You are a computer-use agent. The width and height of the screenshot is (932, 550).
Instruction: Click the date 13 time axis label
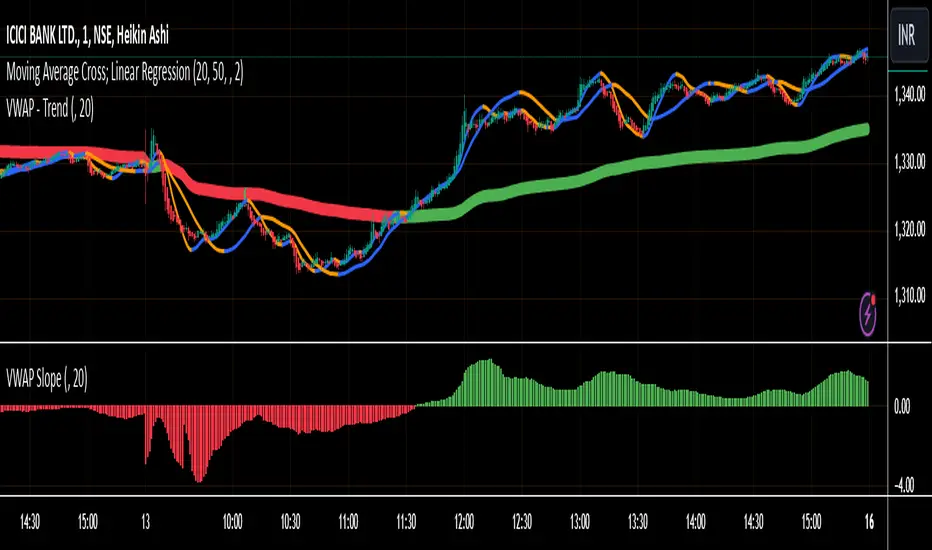146,522
